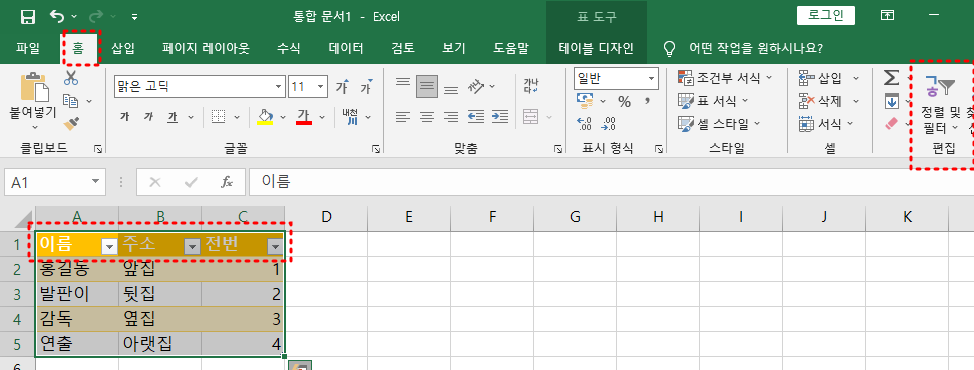Open the 파일 menu tab
This screenshot has width=974, height=370.
(28, 48)
